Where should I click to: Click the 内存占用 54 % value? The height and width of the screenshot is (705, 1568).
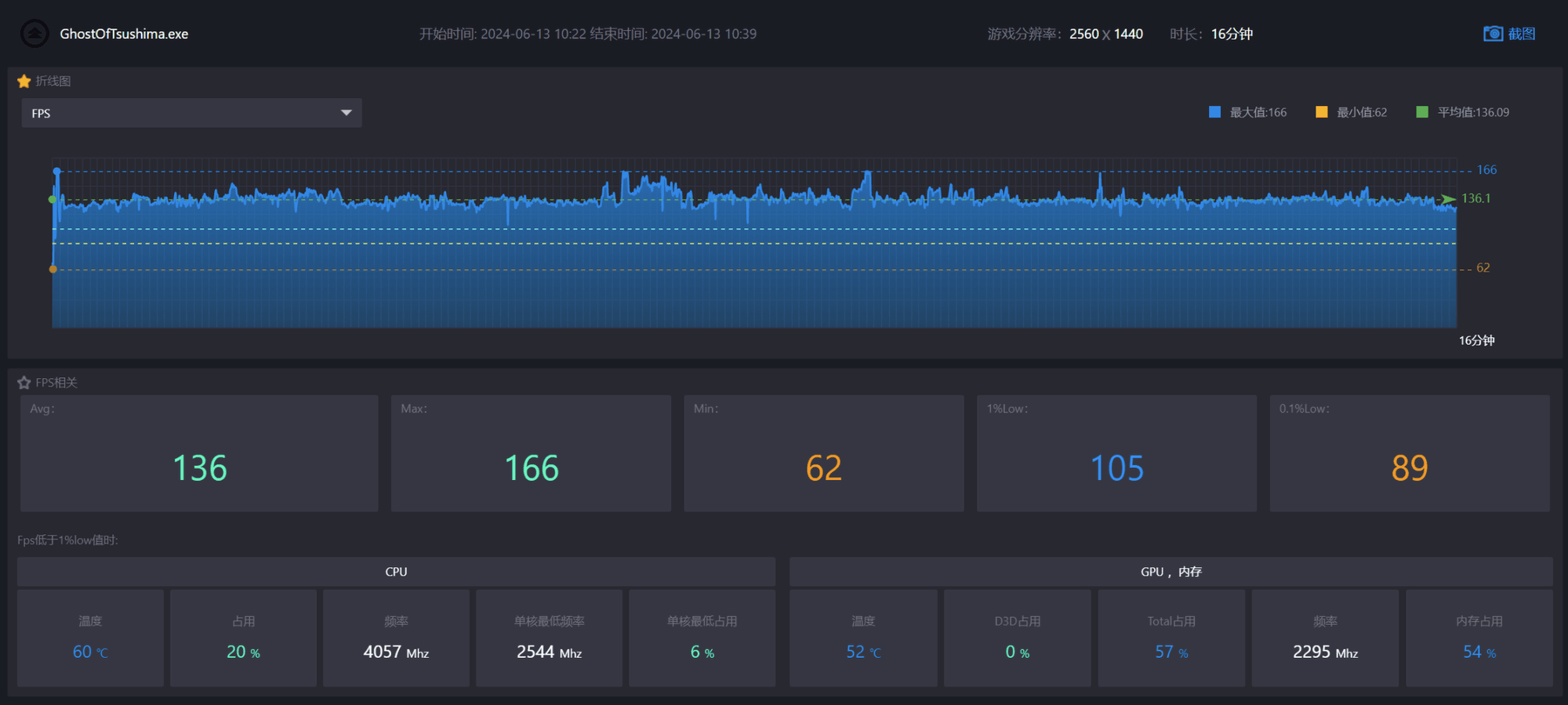pyautogui.click(x=1479, y=652)
